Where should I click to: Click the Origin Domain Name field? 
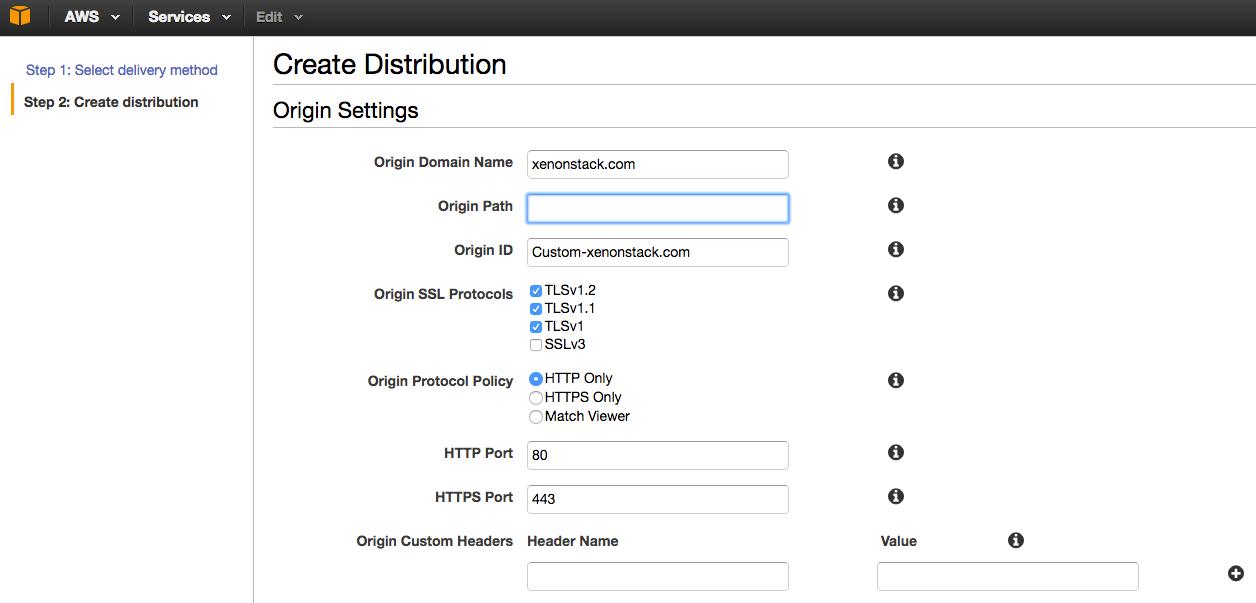click(657, 164)
